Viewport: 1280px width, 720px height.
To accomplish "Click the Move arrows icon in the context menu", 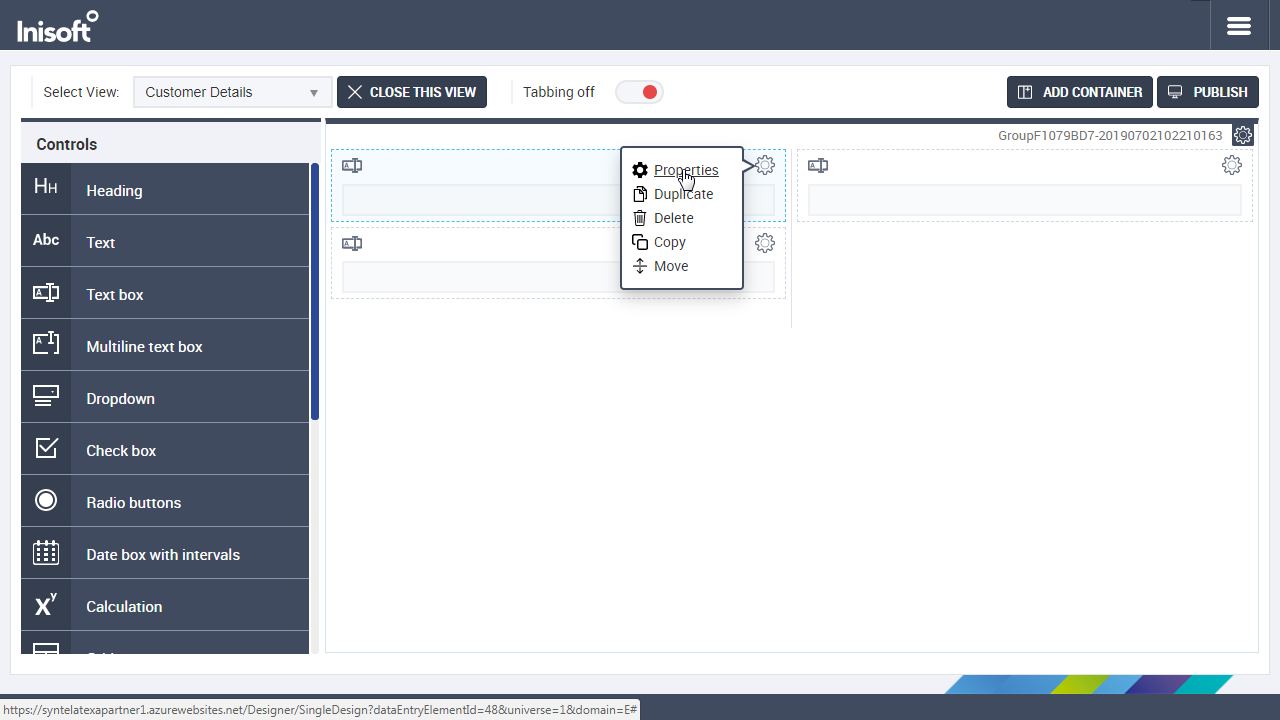I will 640,266.
